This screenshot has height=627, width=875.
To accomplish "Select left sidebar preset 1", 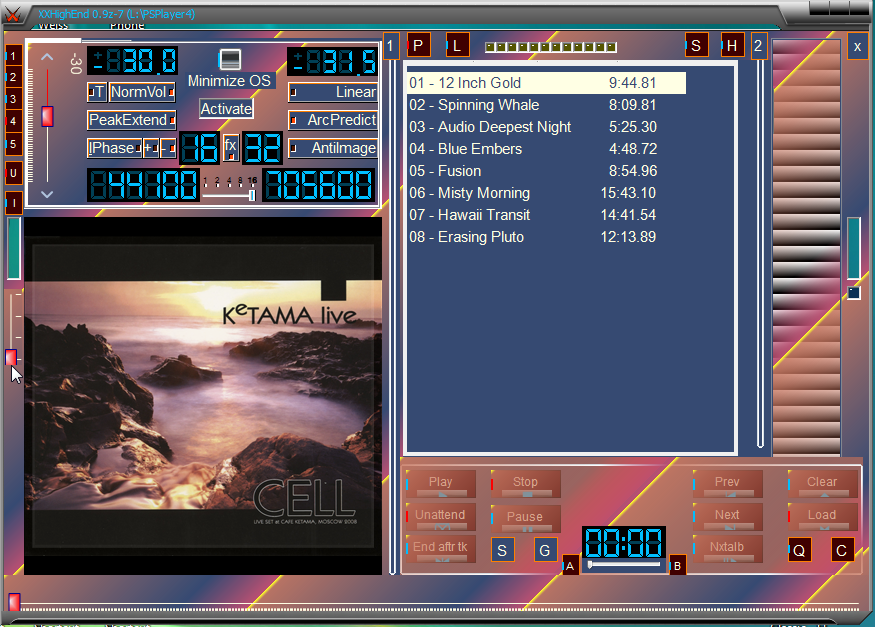I will pyautogui.click(x=13, y=56).
